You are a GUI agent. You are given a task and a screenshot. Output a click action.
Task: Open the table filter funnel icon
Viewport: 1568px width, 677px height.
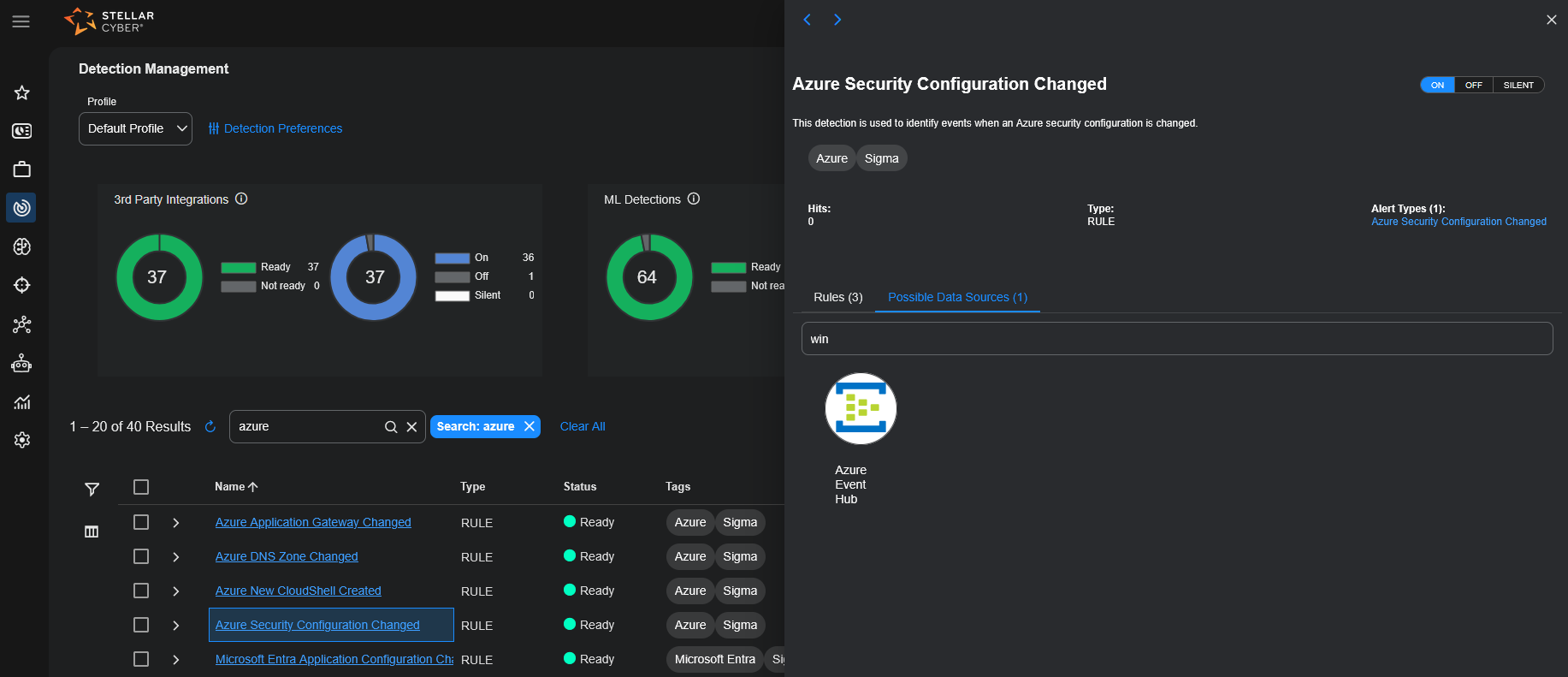(x=92, y=489)
